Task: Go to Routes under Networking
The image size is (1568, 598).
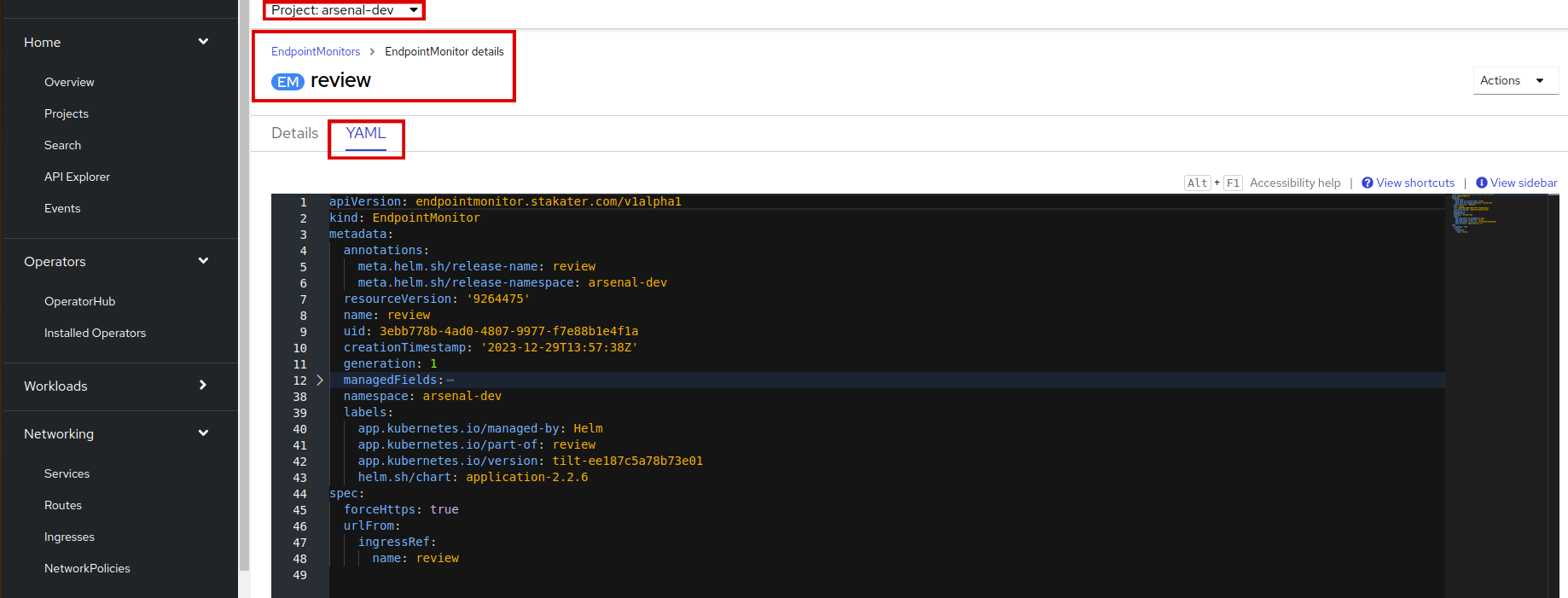Action: tap(63, 505)
